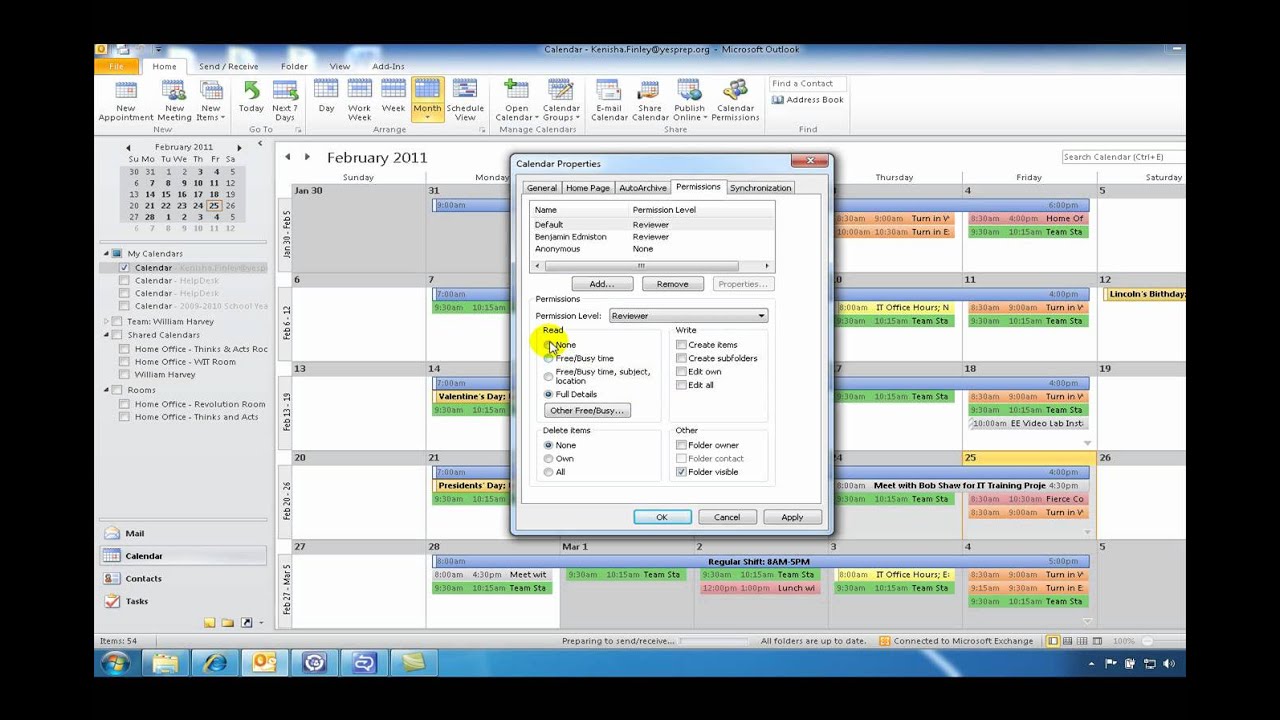Image resolution: width=1280 pixels, height=720 pixels.
Task: Open Internet Explorer from taskbar
Action: (215, 663)
